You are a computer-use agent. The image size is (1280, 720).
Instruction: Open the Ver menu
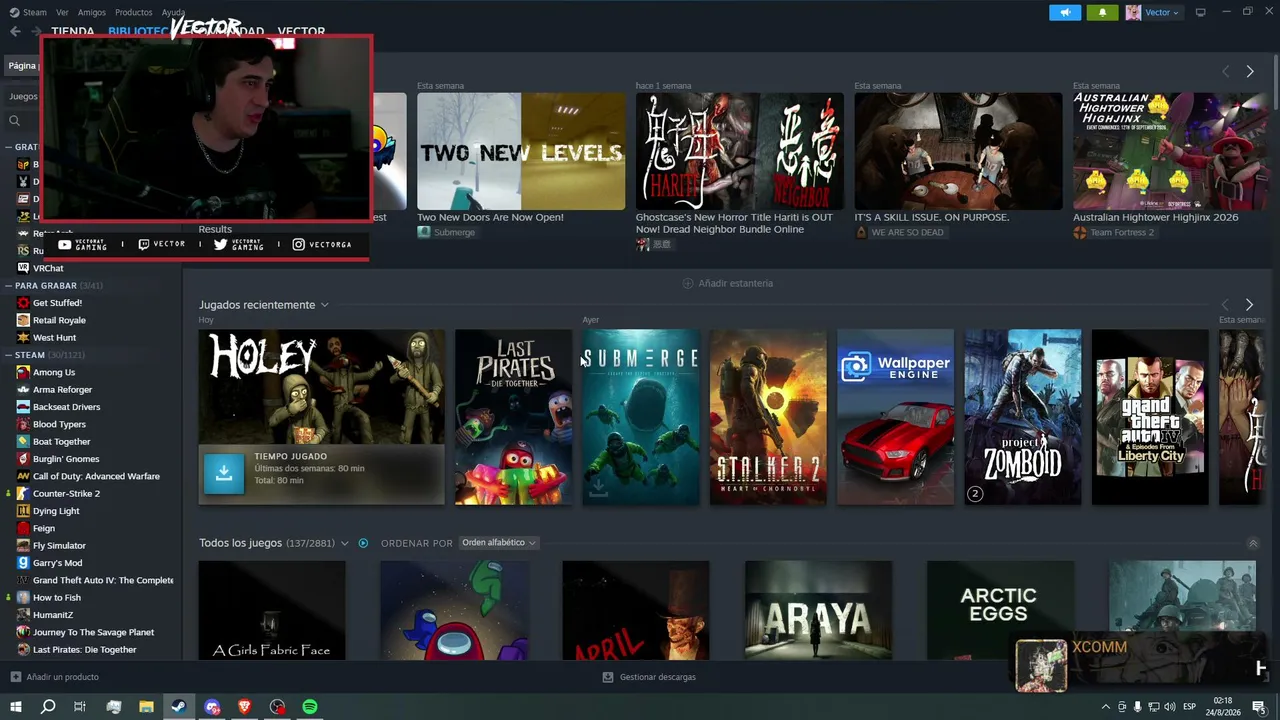pos(62,12)
